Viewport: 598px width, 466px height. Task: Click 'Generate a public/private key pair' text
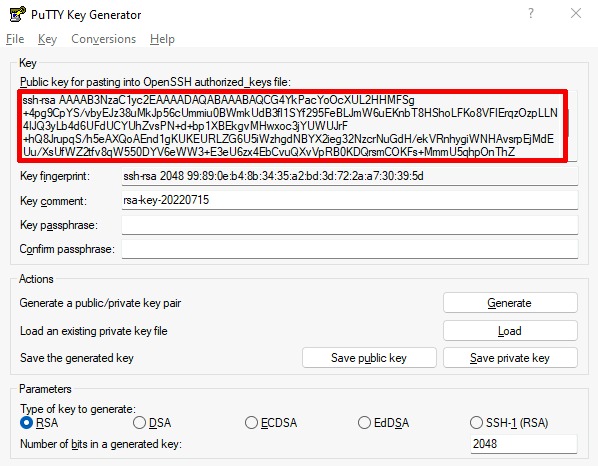coord(100,303)
